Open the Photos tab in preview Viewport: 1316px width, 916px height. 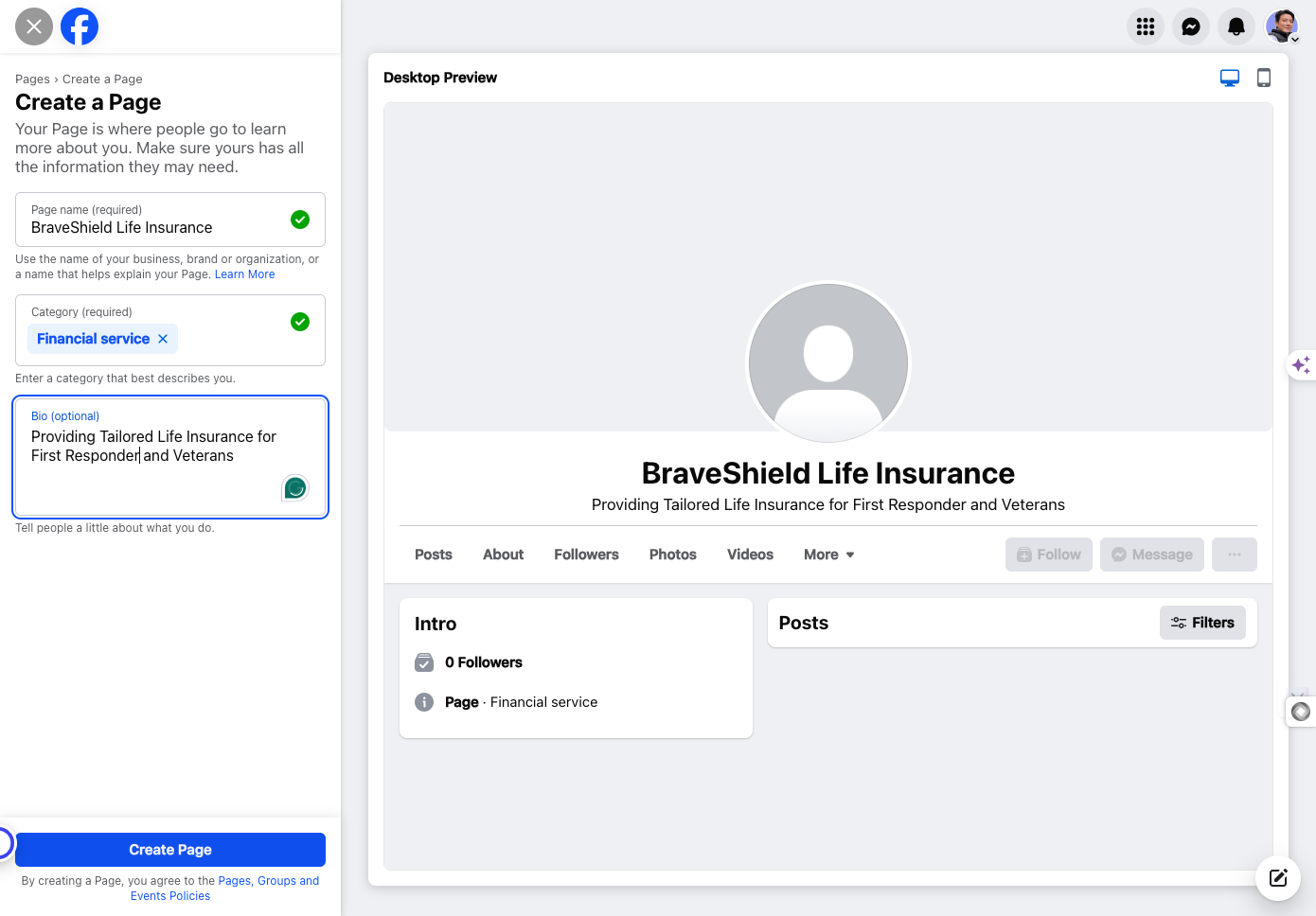[x=673, y=555]
